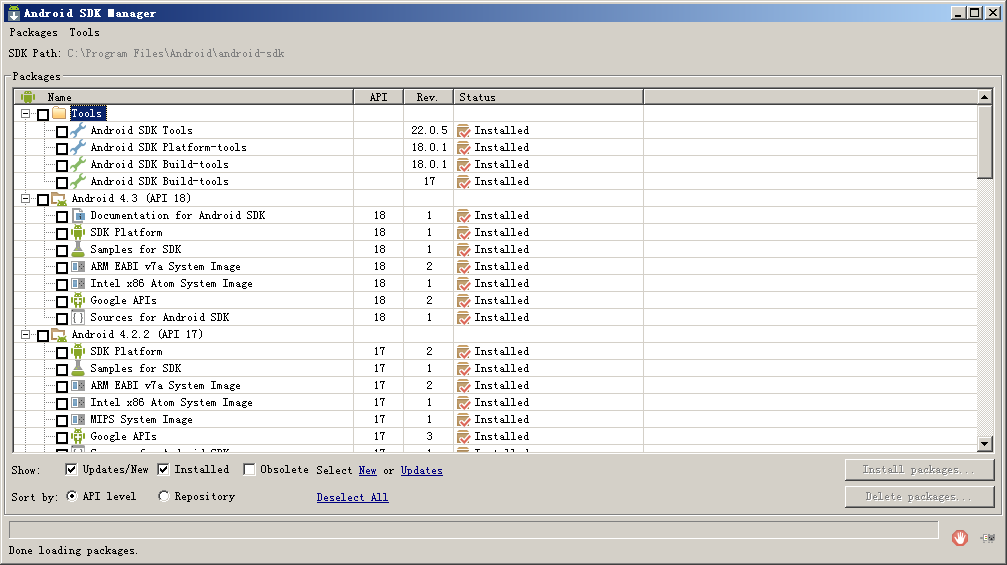Click the Tools folder icon in the tree
The width and height of the screenshot is (1007, 565).
pyautogui.click(x=59, y=114)
